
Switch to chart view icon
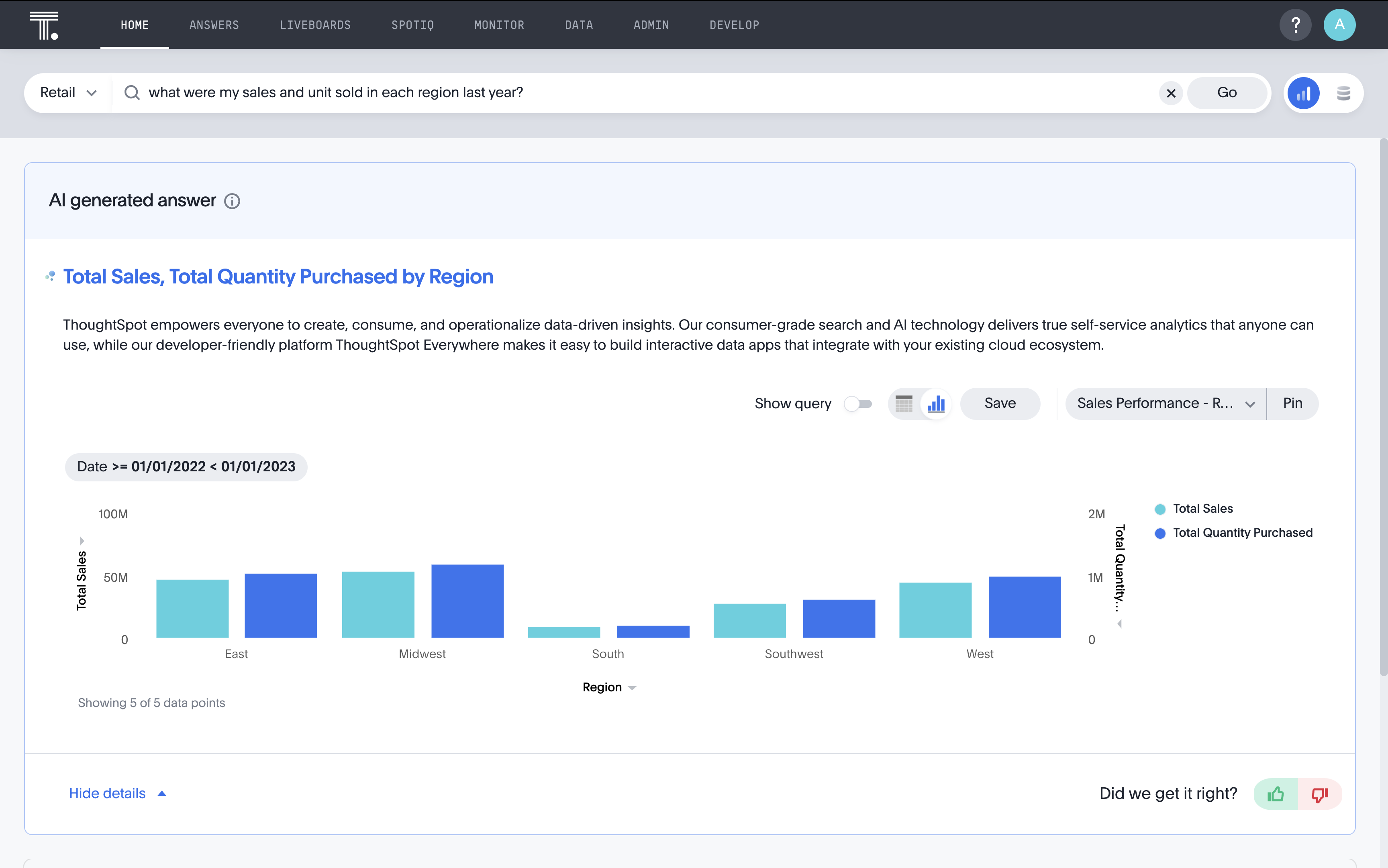[x=936, y=403]
